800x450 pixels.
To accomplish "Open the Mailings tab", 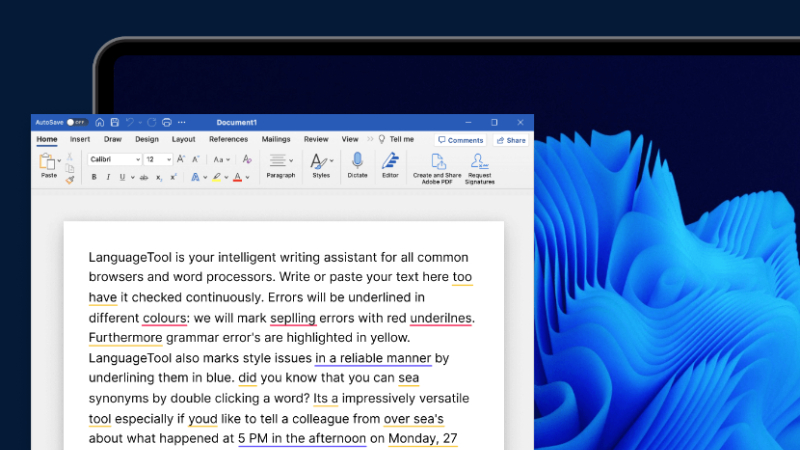I will (276, 139).
